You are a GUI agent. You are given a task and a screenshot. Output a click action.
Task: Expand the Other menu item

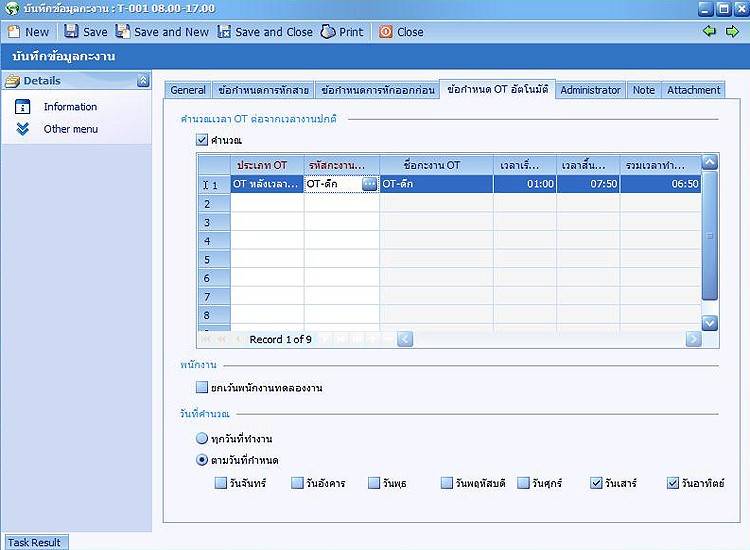[x=23, y=129]
